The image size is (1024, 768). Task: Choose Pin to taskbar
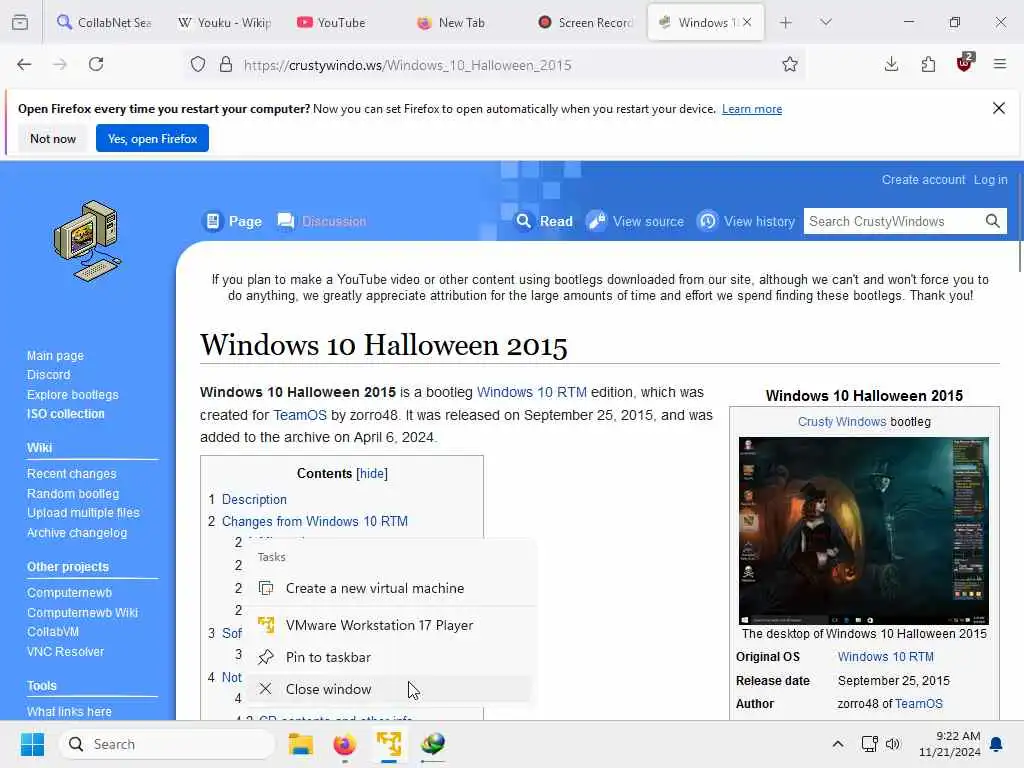391,657
